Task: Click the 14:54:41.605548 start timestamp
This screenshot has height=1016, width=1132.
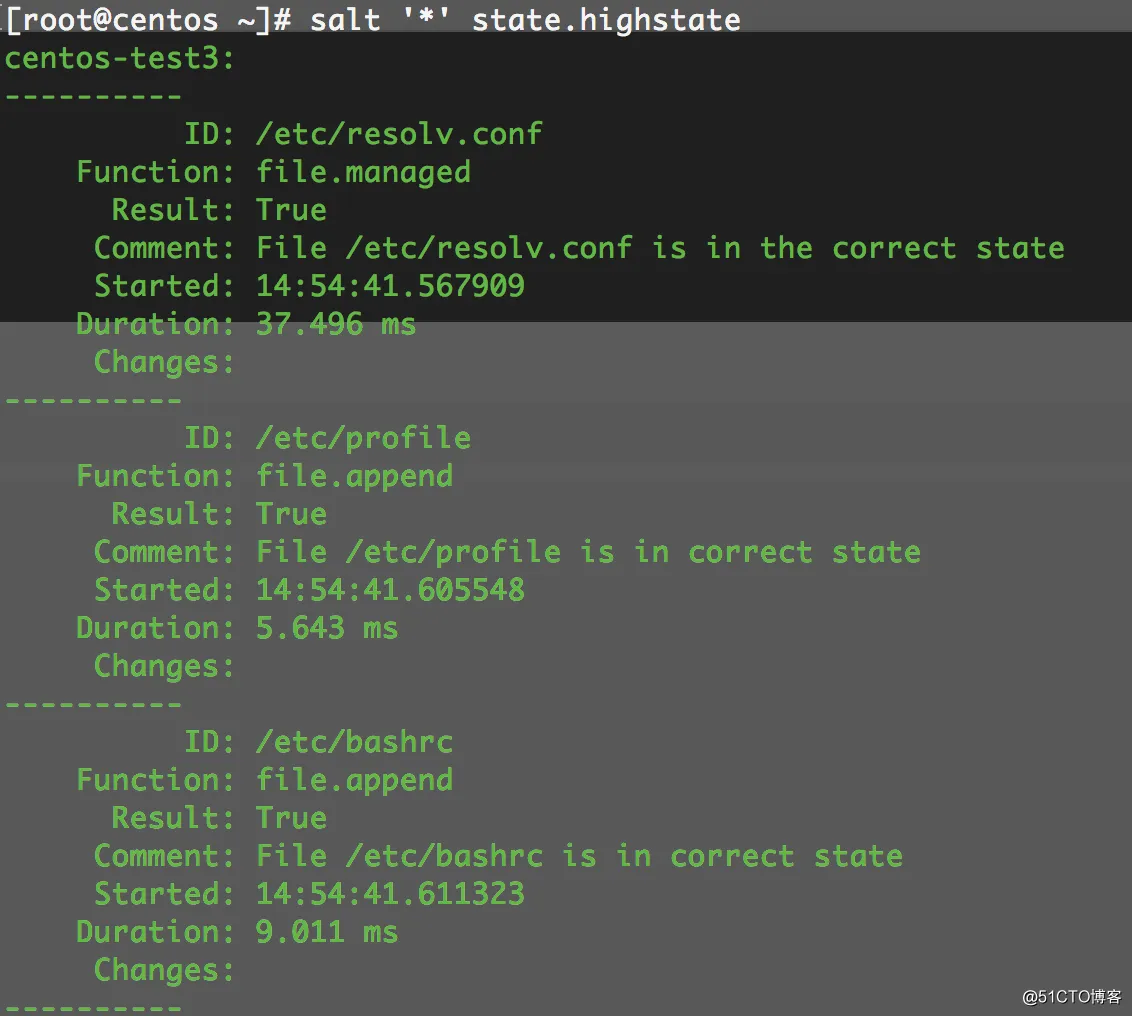Action: pyautogui.click(x=390, y=589)
